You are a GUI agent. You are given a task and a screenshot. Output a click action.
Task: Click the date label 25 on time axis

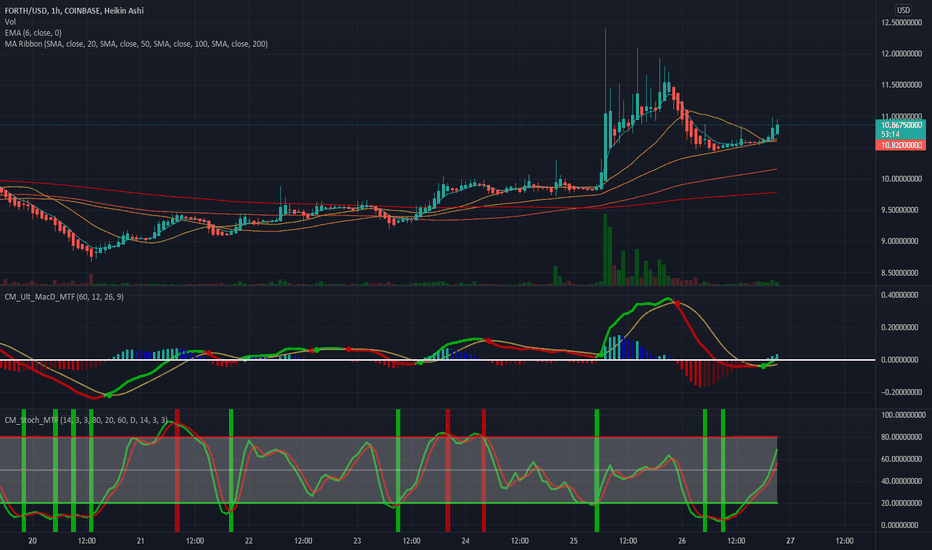574,540
